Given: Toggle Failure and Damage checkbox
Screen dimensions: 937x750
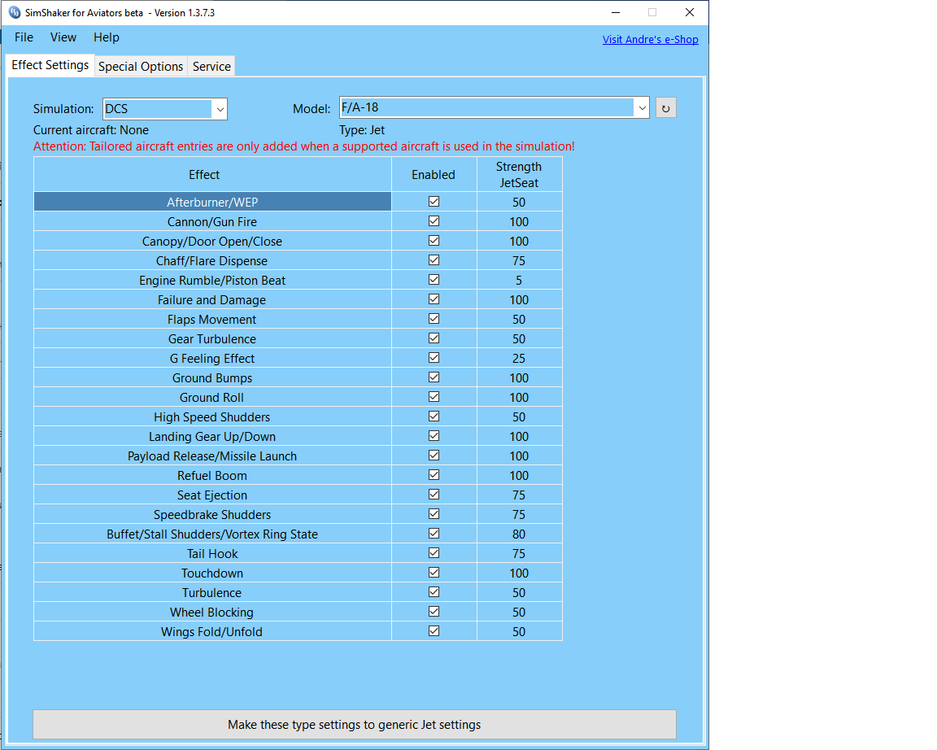Looking at the screenshot, I should tap(434, 299).
